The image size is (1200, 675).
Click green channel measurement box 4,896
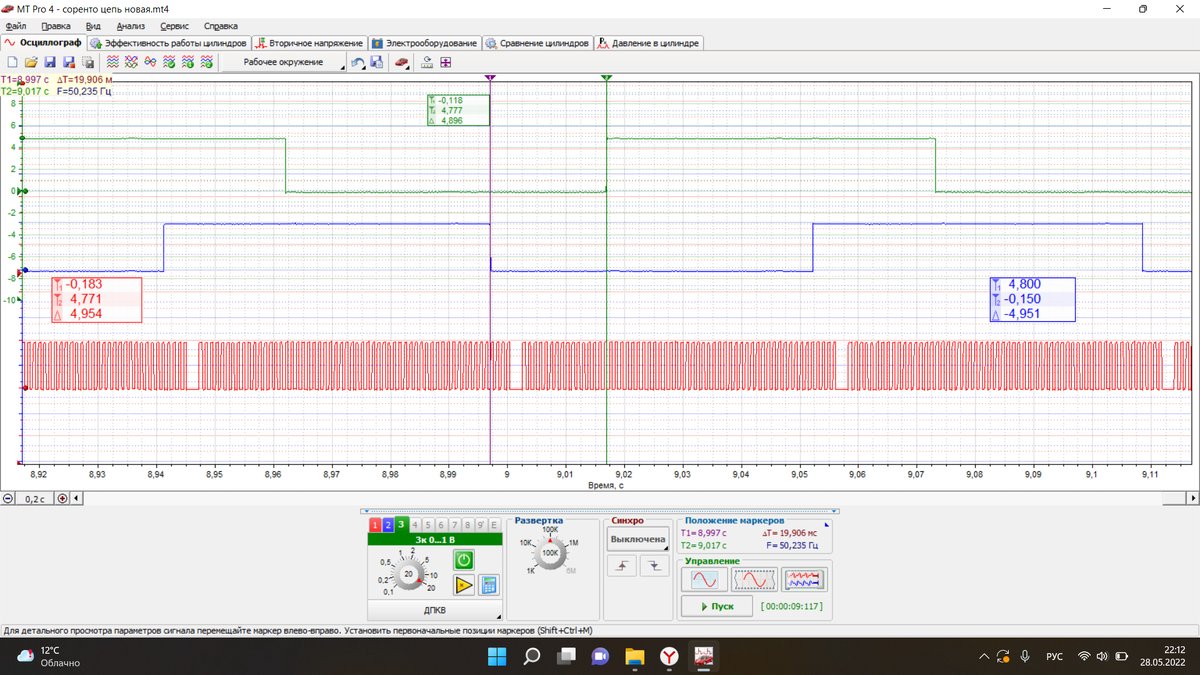tap(458, 110)
